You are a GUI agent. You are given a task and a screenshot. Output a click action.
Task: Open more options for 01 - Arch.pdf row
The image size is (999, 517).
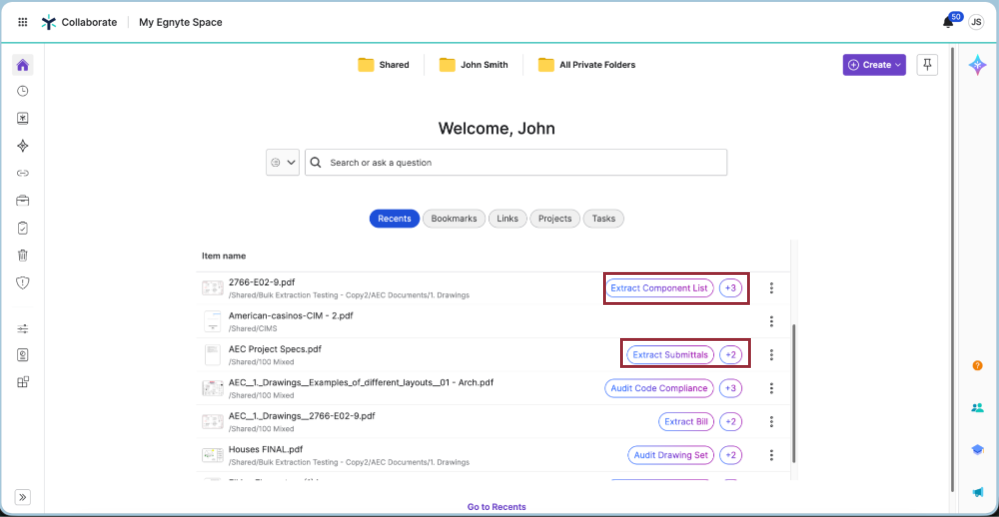click(771, 388)
